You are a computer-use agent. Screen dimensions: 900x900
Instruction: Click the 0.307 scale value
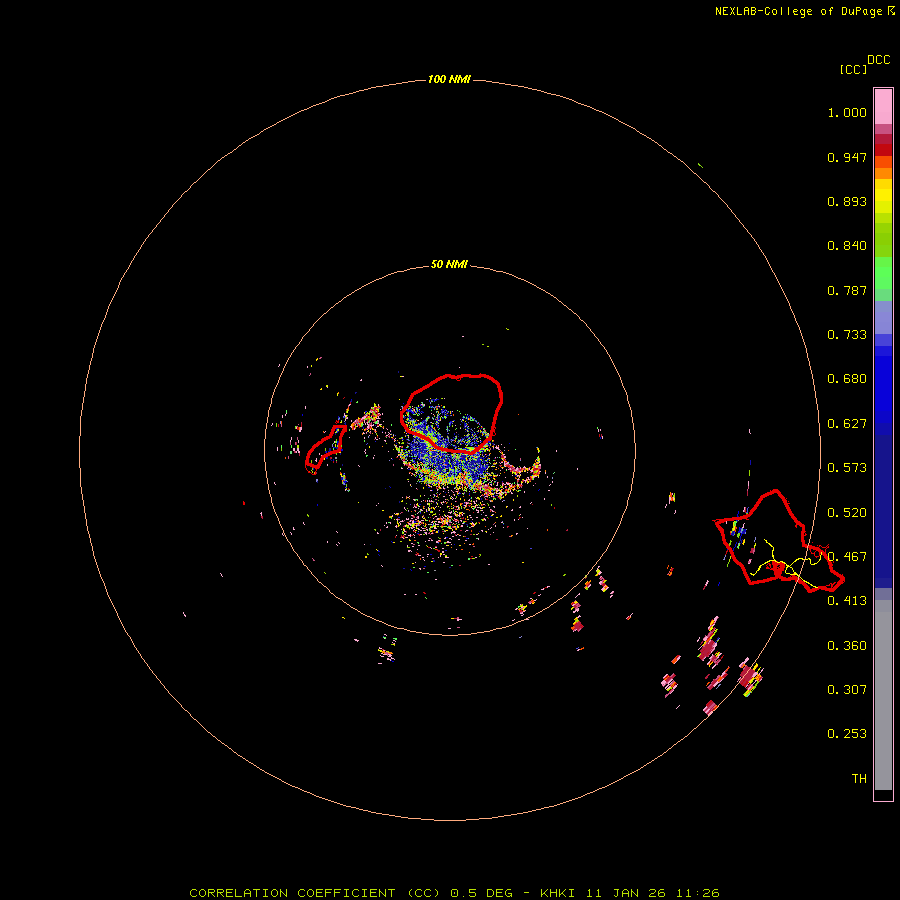coord(847,690)
